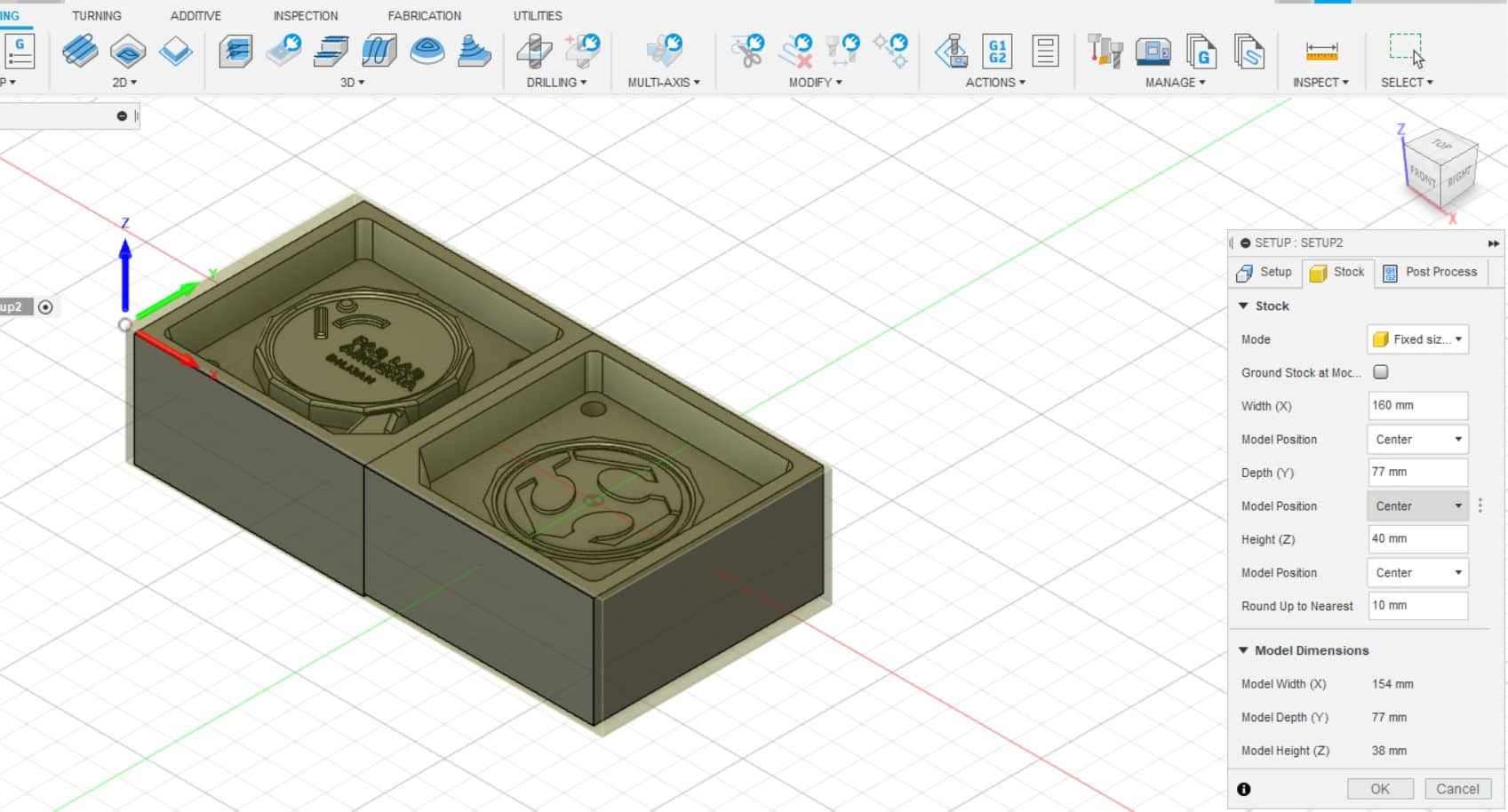Select the Face milling tool

pyautogui.click(x=176, y=51)
